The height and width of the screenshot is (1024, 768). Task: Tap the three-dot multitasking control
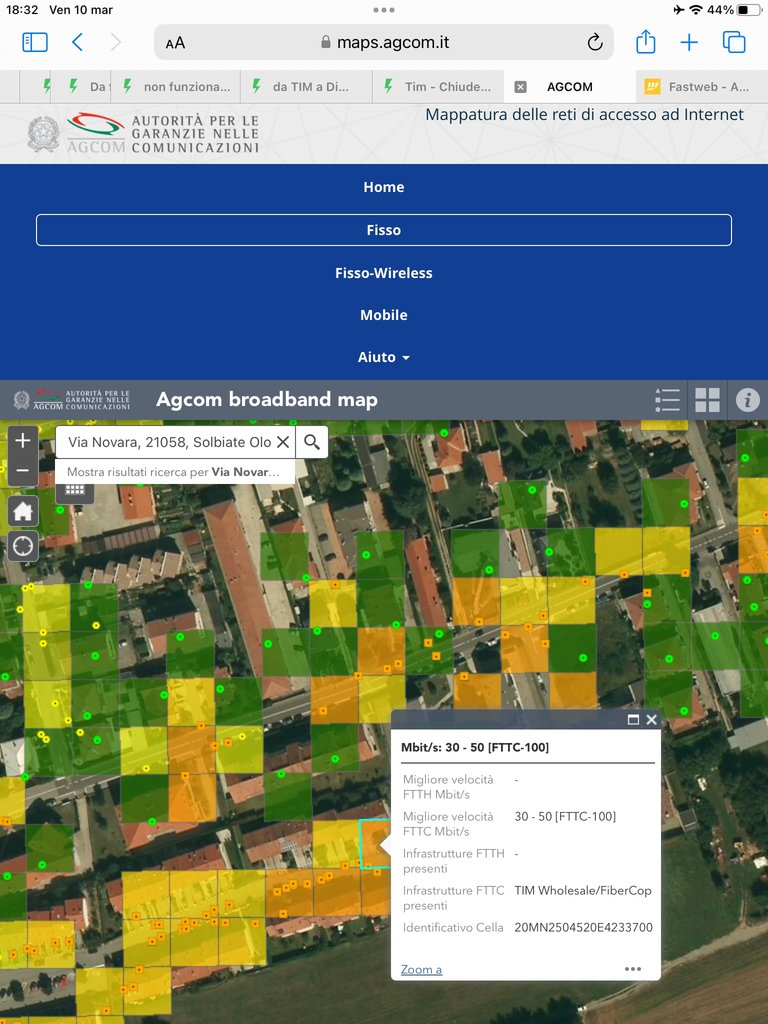click(x=384, y=10)
